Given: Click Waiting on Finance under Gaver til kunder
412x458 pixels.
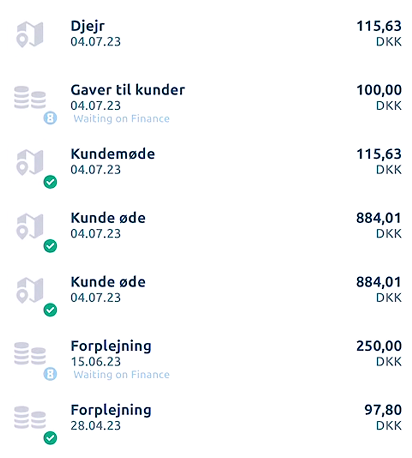Looking at the screenshot, I should 122,119.
